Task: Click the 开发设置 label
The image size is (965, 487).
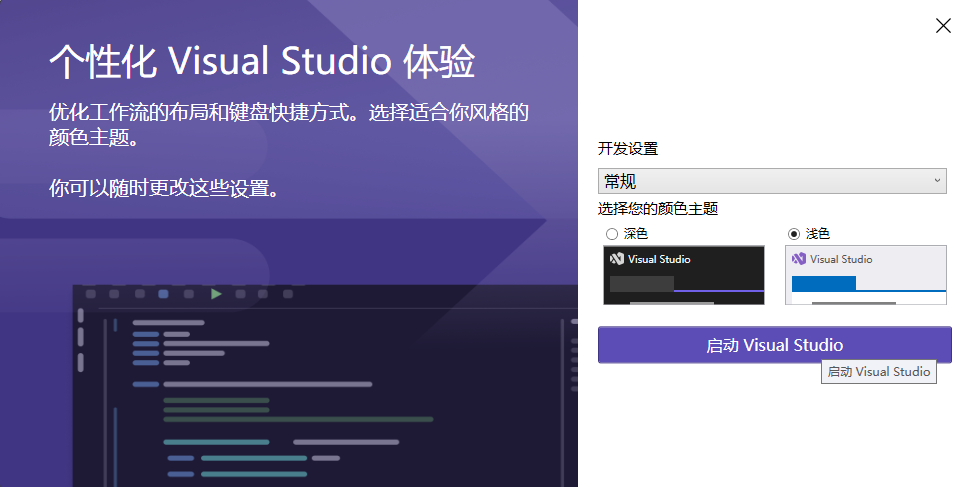Action: pos(628,148)
